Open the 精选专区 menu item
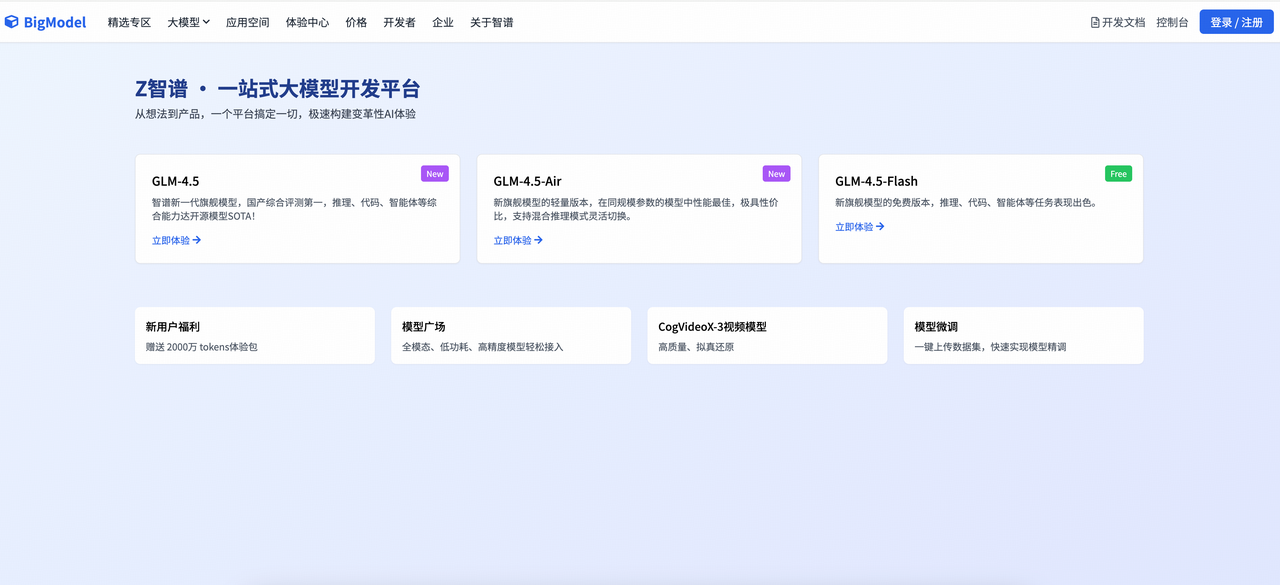Screen dimensions: 1280x585 pyautogui.click(x=129, y=22)
